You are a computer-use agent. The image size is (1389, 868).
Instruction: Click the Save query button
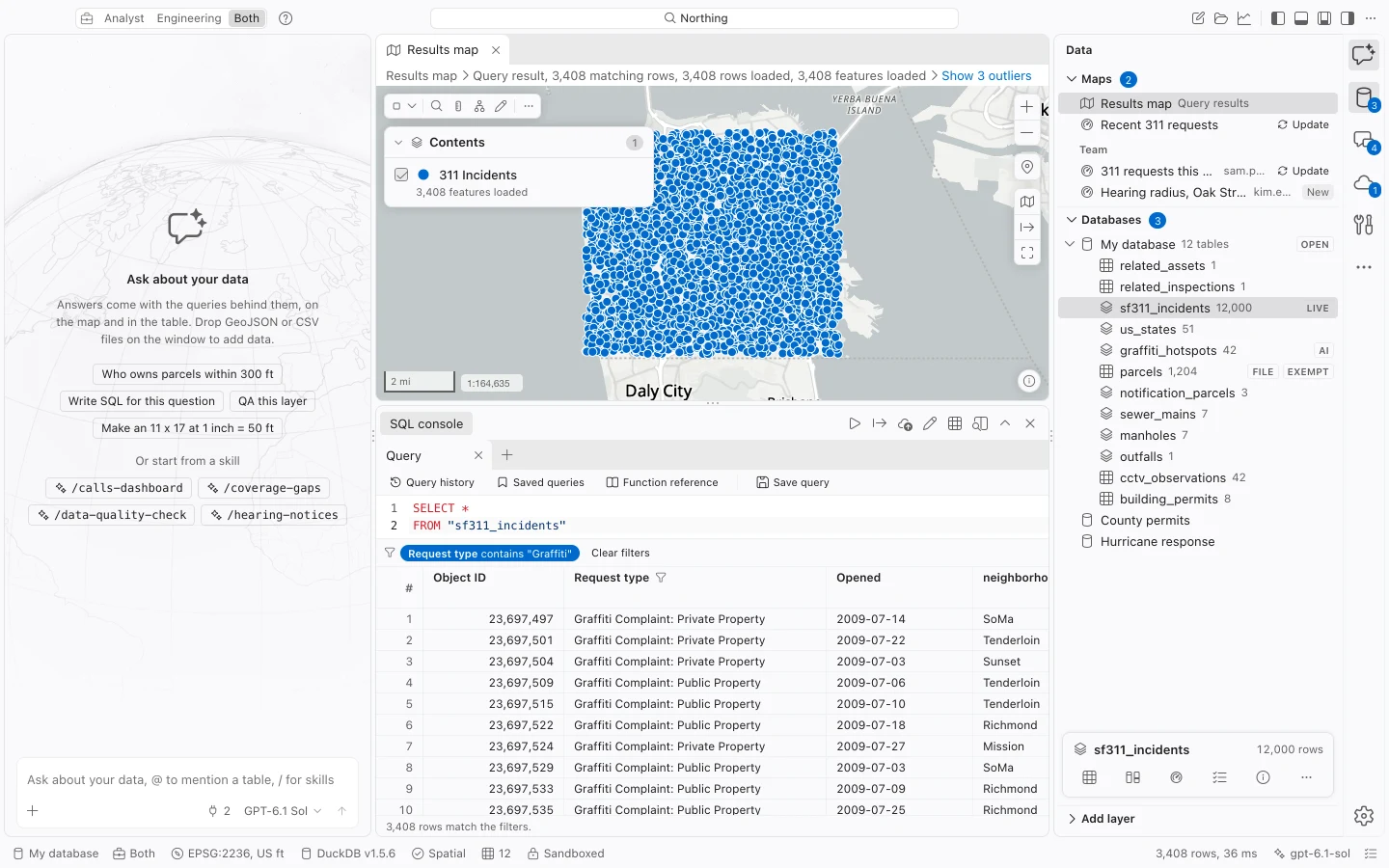pyautogui.click(x=793, y=482)
